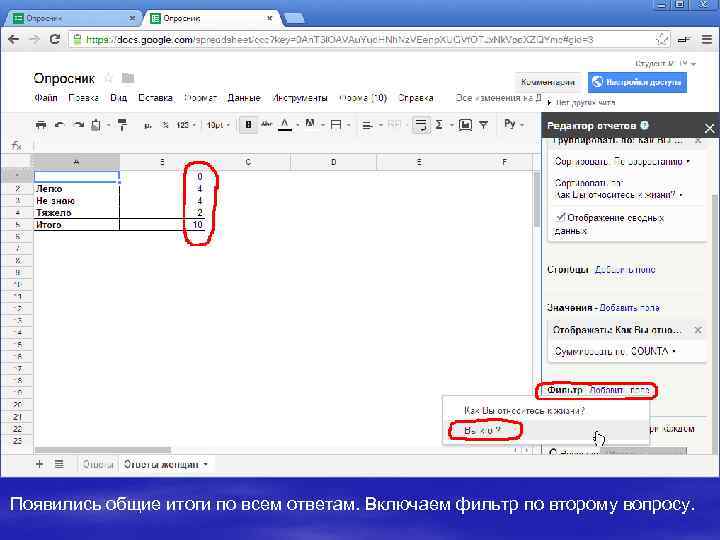This screenshot has height=540, width=720.
Task: Click the folder icon beside the title
Action: (128, 78)
